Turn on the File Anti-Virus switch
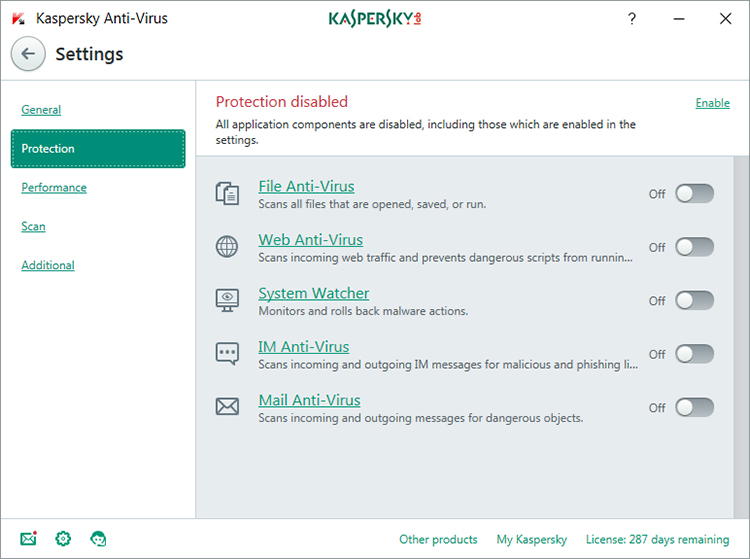Image resolution: width=750 pixels, height=559 pixels. tap(694, 194)
